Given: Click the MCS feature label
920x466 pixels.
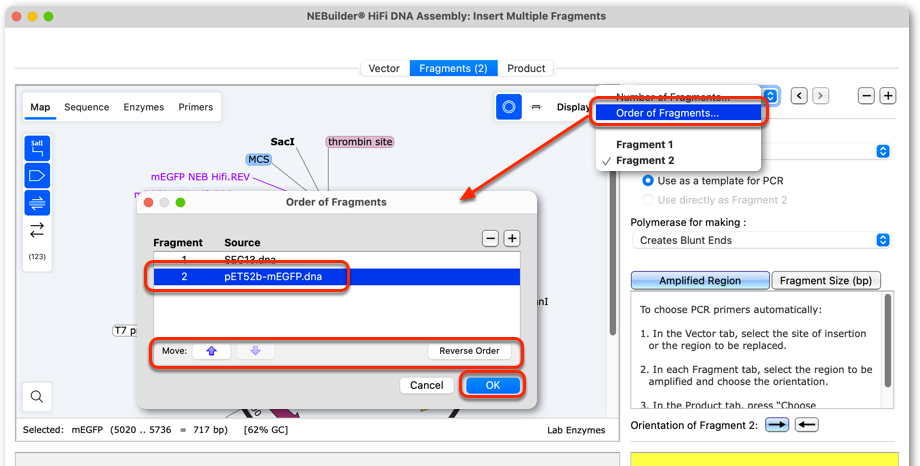Looking at the screenshot, I should tap(258, 159).
